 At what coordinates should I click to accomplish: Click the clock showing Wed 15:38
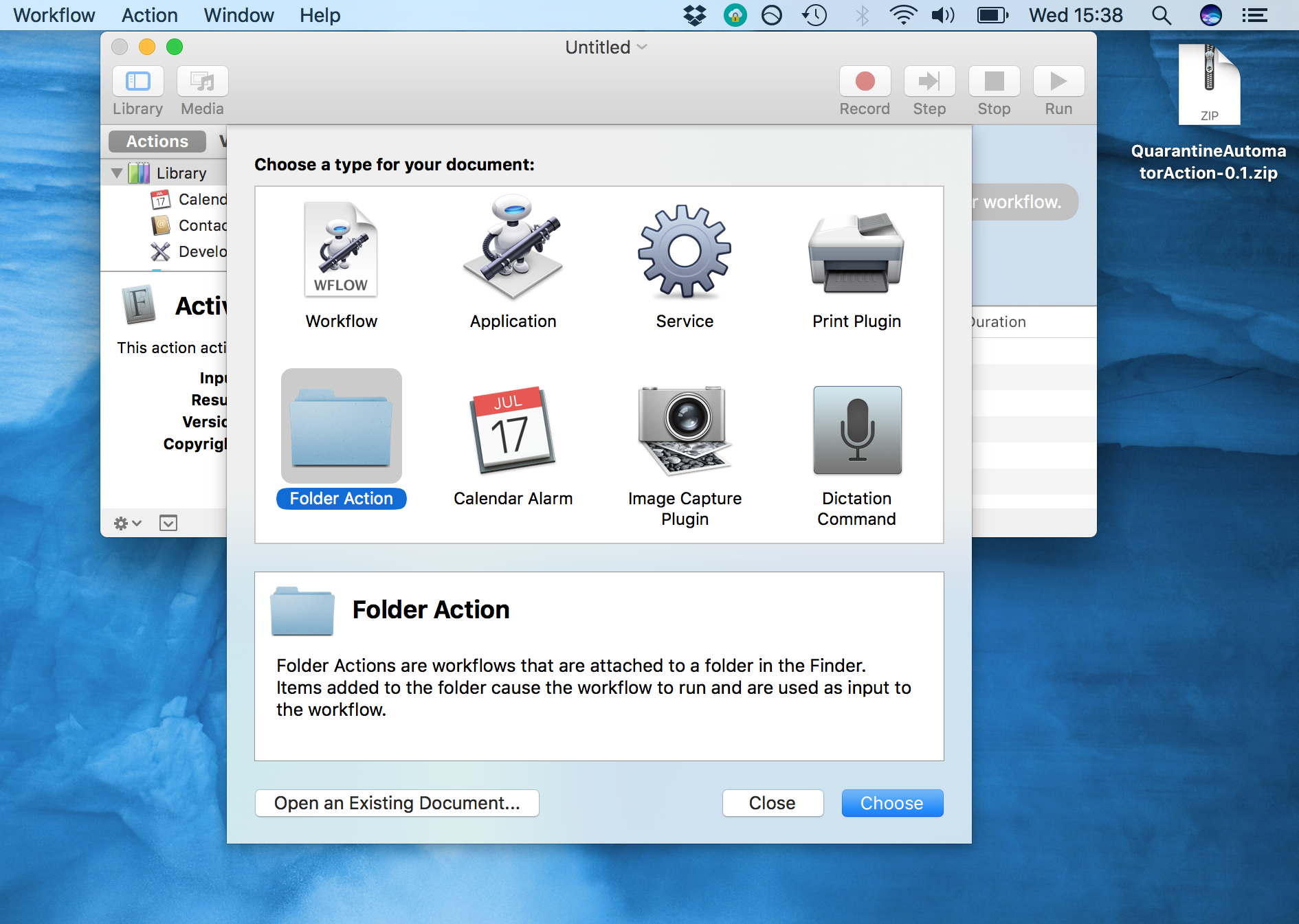(1076, 15)
